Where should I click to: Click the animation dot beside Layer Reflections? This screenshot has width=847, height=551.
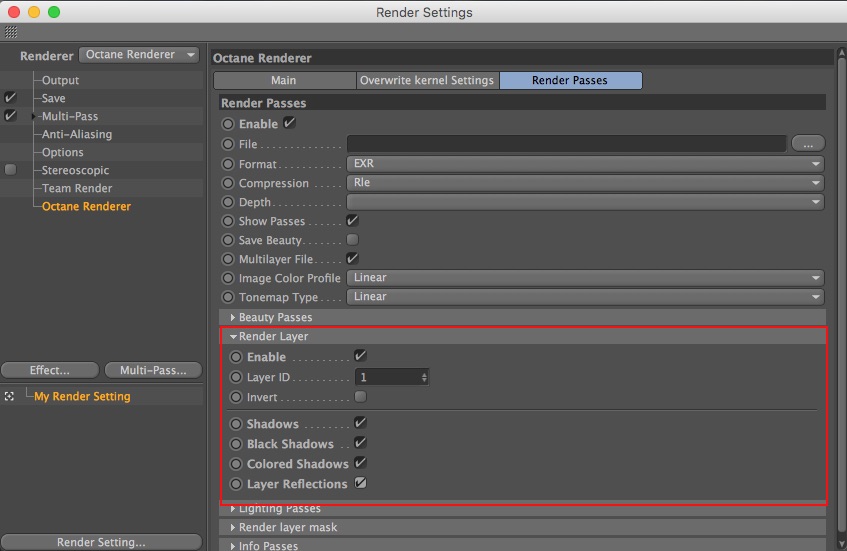click(236, 484)
